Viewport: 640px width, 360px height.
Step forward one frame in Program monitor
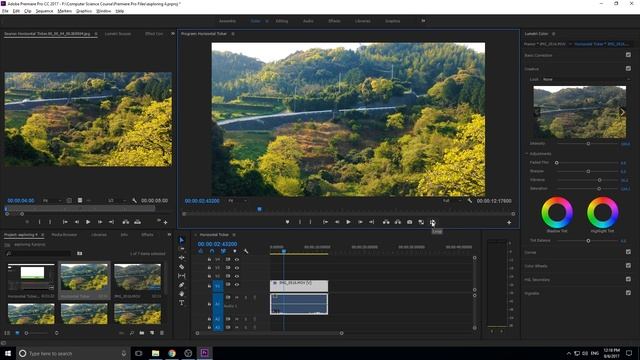click(360, 222)
